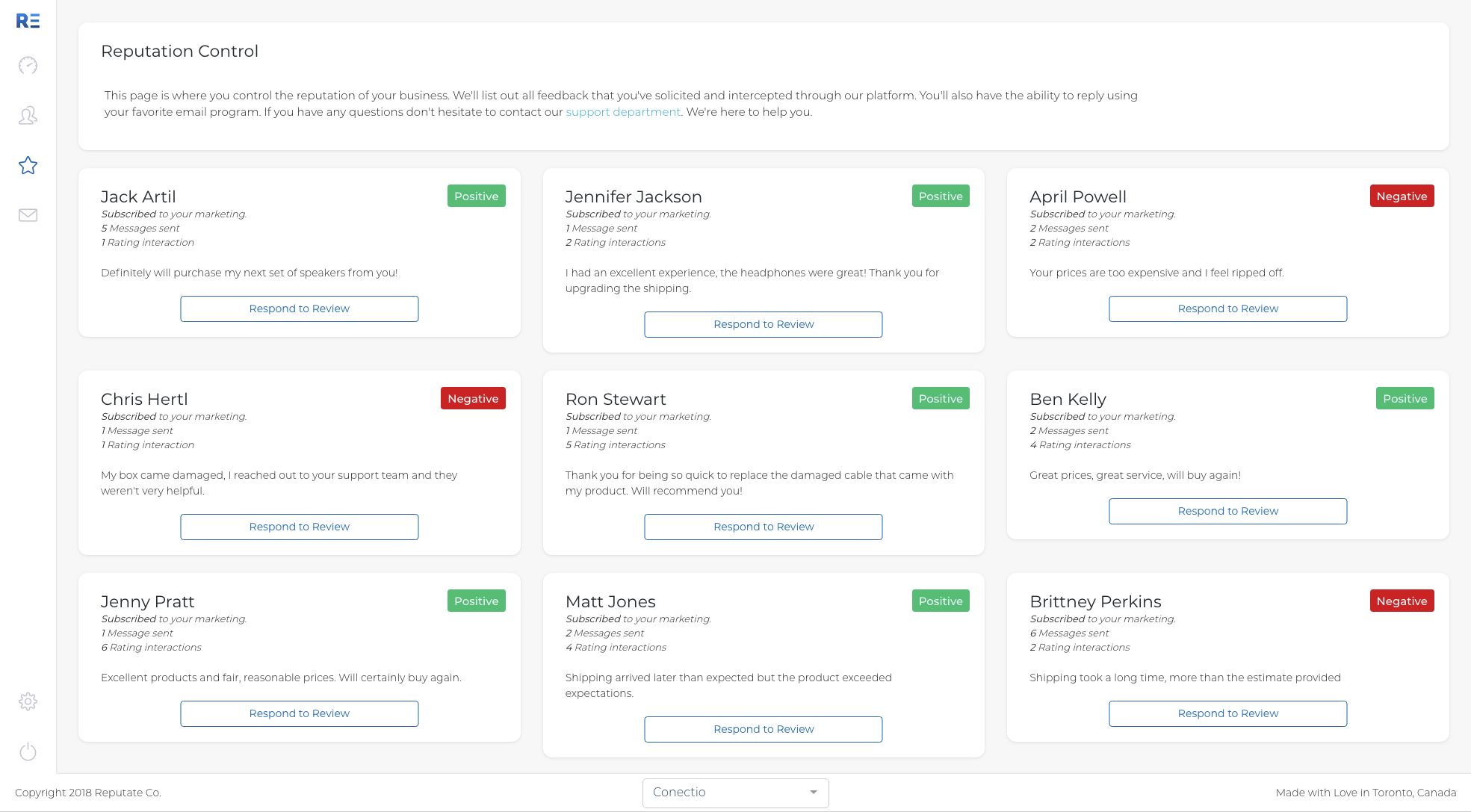Click the power logout icon at sidebar bottom

[27, 752]
